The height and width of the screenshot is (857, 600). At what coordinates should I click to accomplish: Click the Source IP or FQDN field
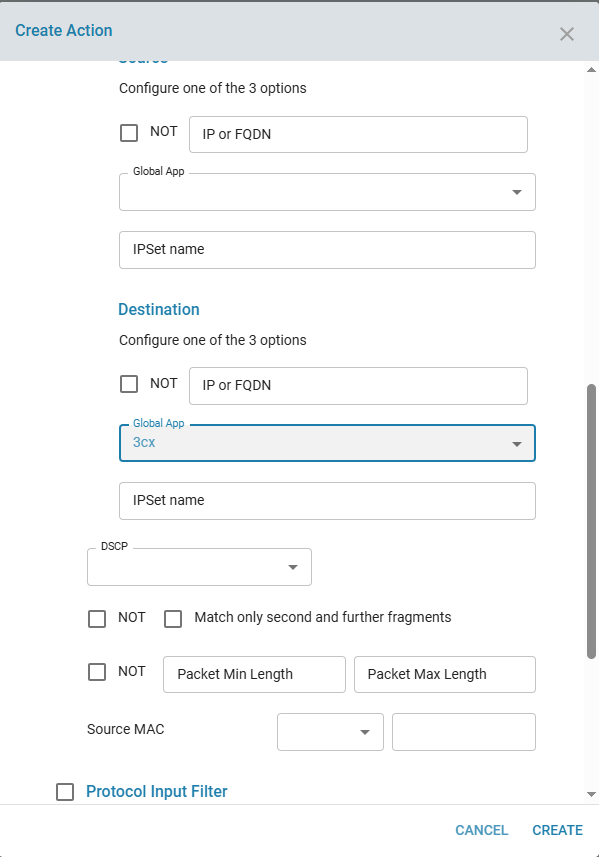click(x=358, y=135)
